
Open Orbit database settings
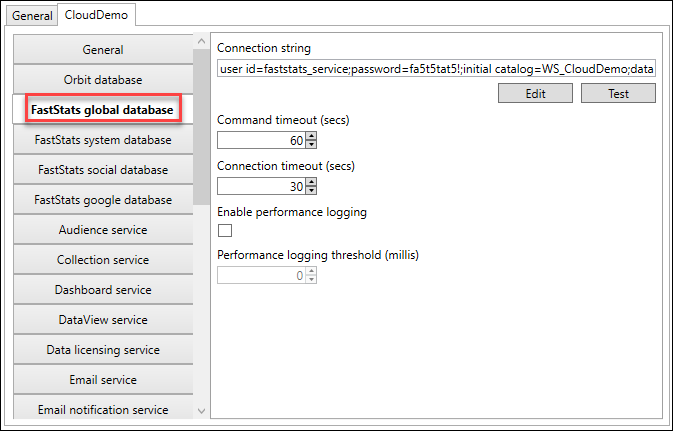103,80
